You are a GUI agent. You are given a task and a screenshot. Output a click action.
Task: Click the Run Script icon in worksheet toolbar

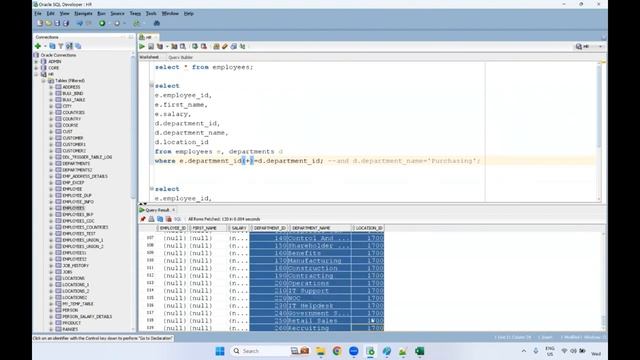[x=151, y=47]
